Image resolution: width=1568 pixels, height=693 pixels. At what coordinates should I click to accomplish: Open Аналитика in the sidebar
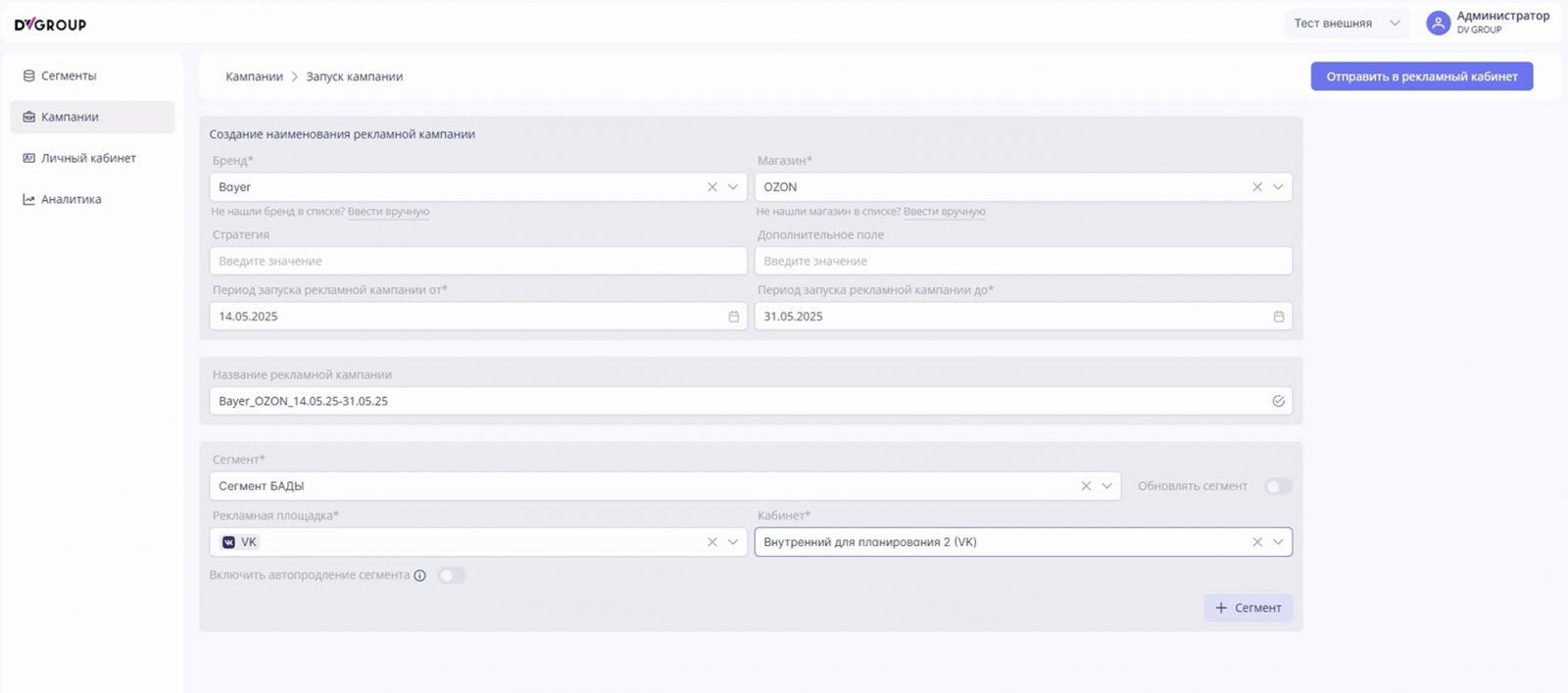point(92,199)
